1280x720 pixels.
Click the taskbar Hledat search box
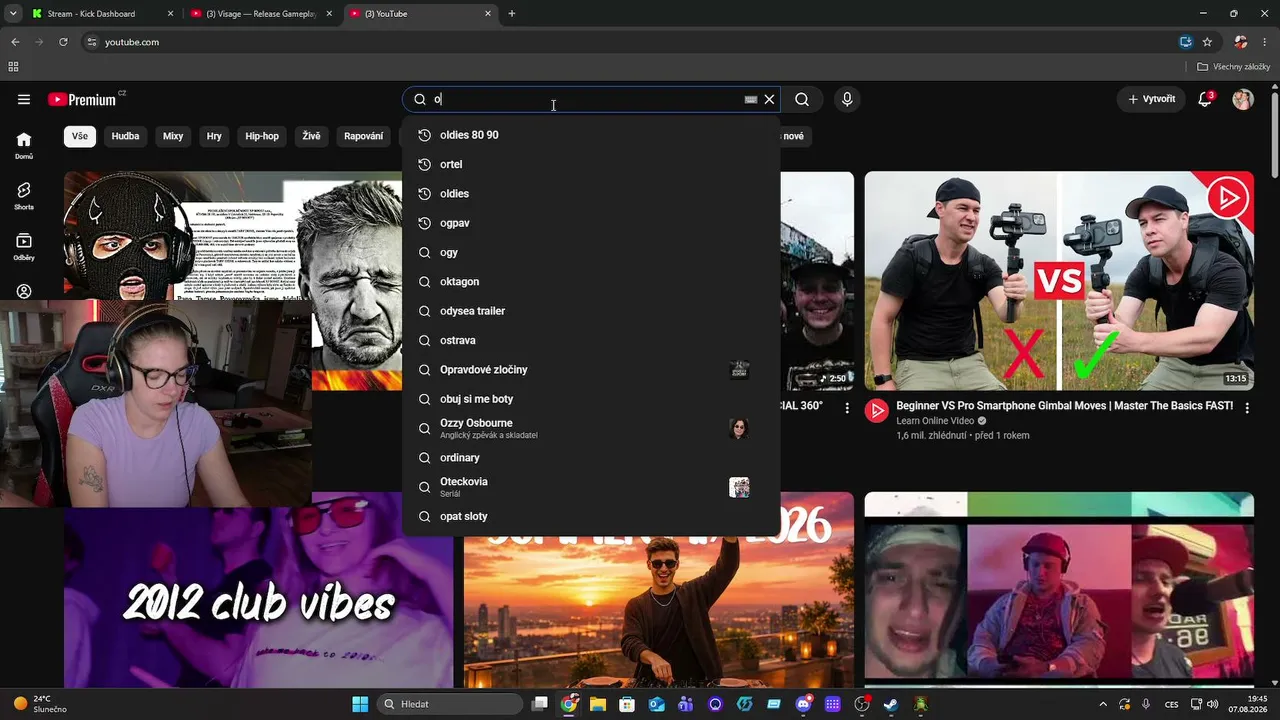(x=450, y=704)
